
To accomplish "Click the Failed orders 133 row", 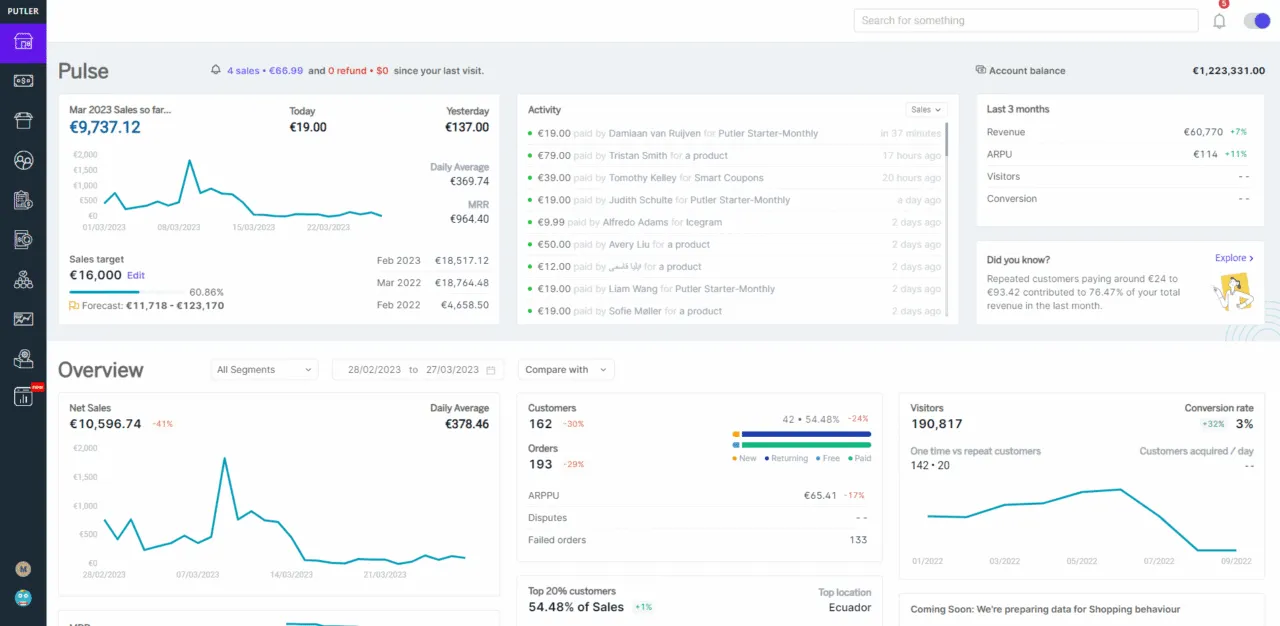I will coord(698,540).
